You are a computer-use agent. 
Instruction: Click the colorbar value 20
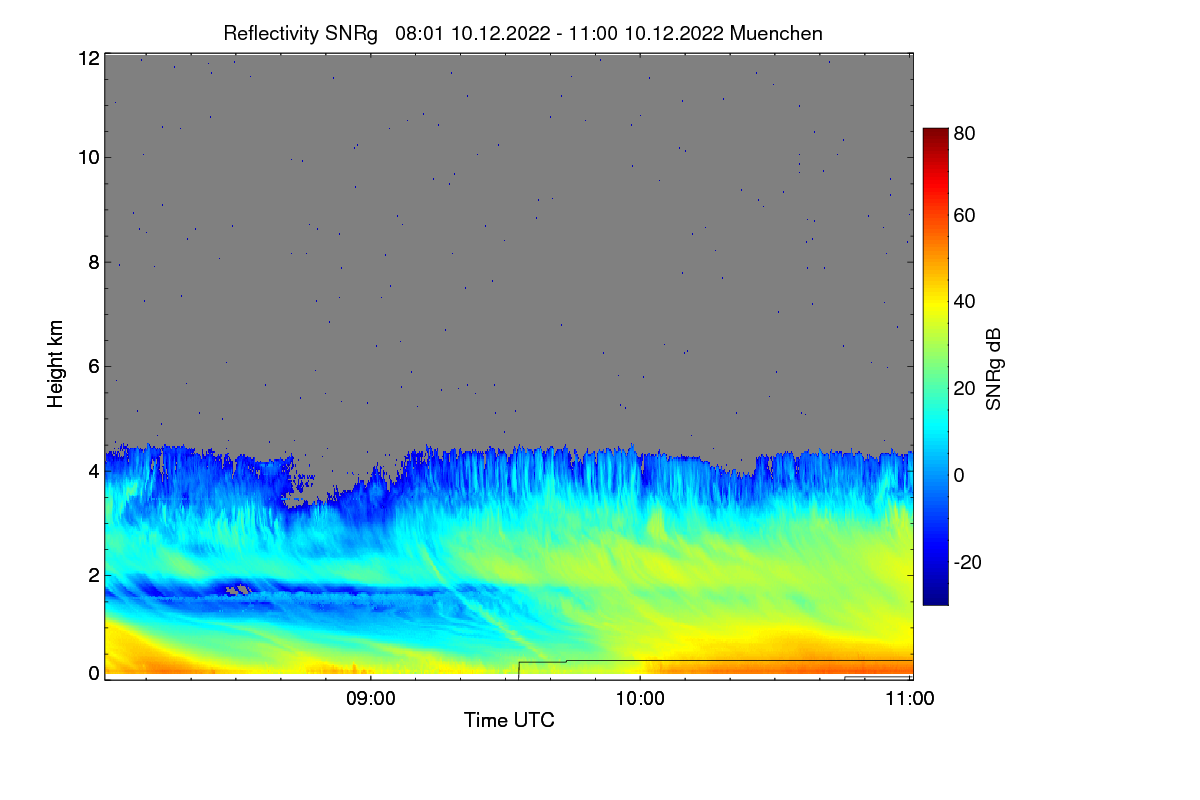pos(965,388)
